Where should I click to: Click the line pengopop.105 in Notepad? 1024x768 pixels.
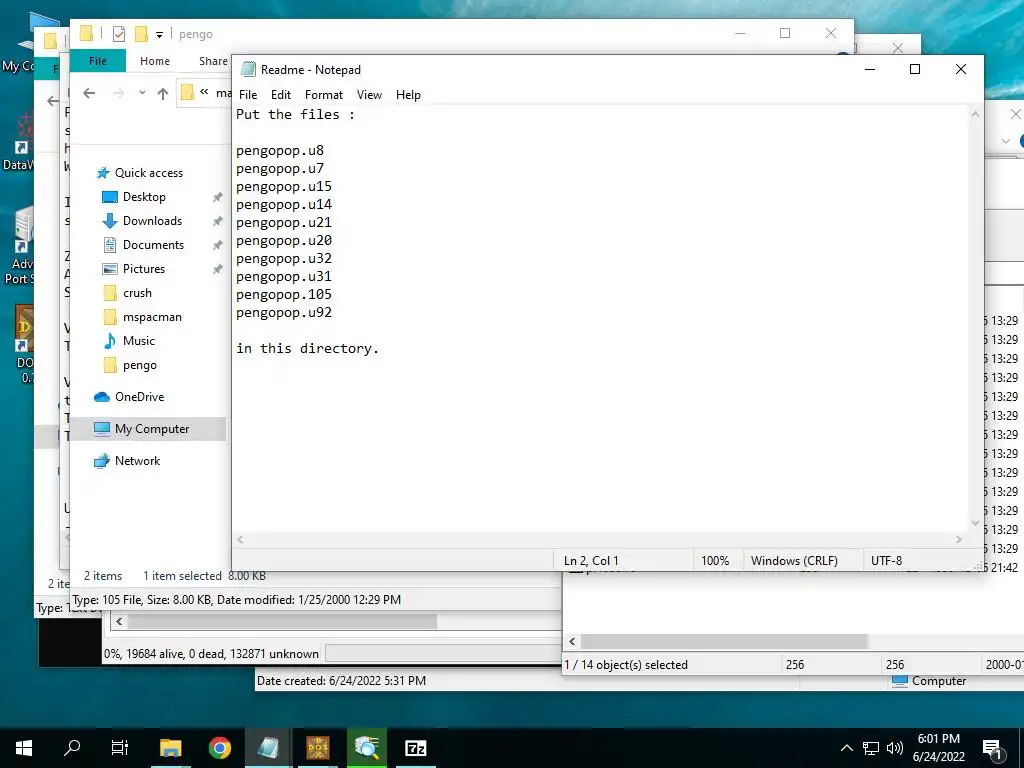(283, 295)
